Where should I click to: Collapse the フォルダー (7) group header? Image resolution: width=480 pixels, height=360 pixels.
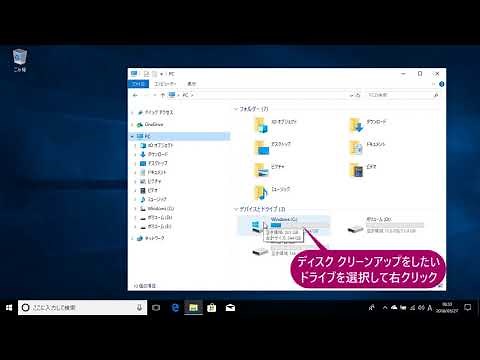pos(236,109)
